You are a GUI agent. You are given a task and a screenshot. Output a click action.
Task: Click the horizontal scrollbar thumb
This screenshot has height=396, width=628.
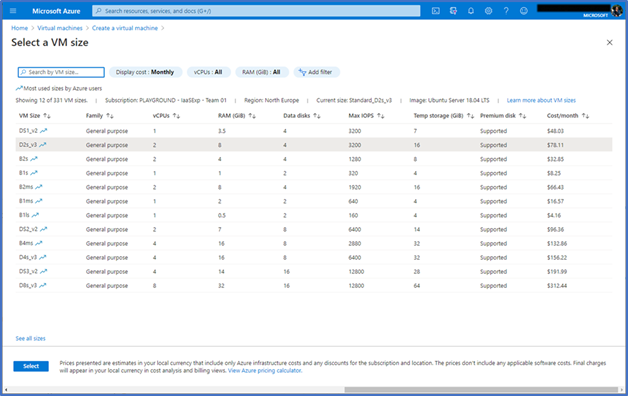(x=481, y=390)
